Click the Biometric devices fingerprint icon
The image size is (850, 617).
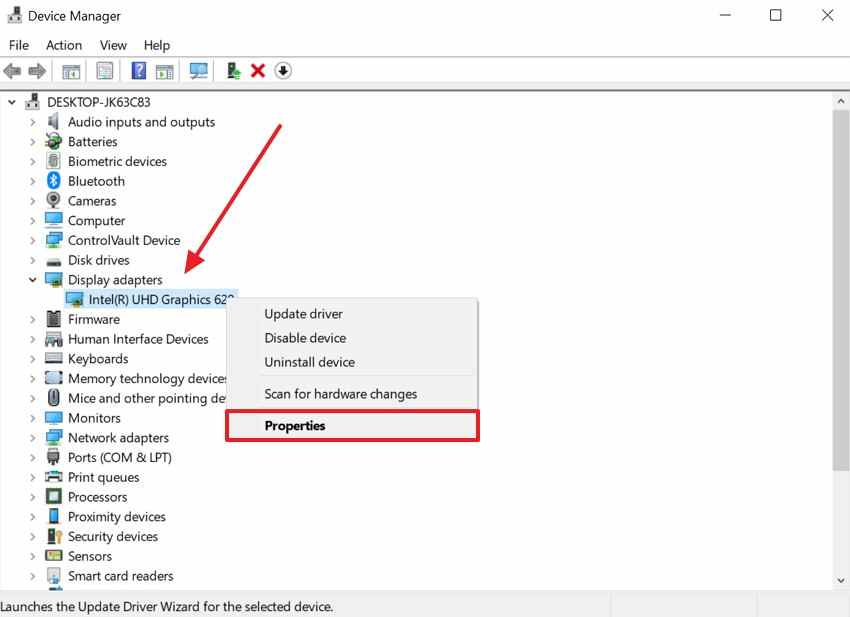(53, 160)
